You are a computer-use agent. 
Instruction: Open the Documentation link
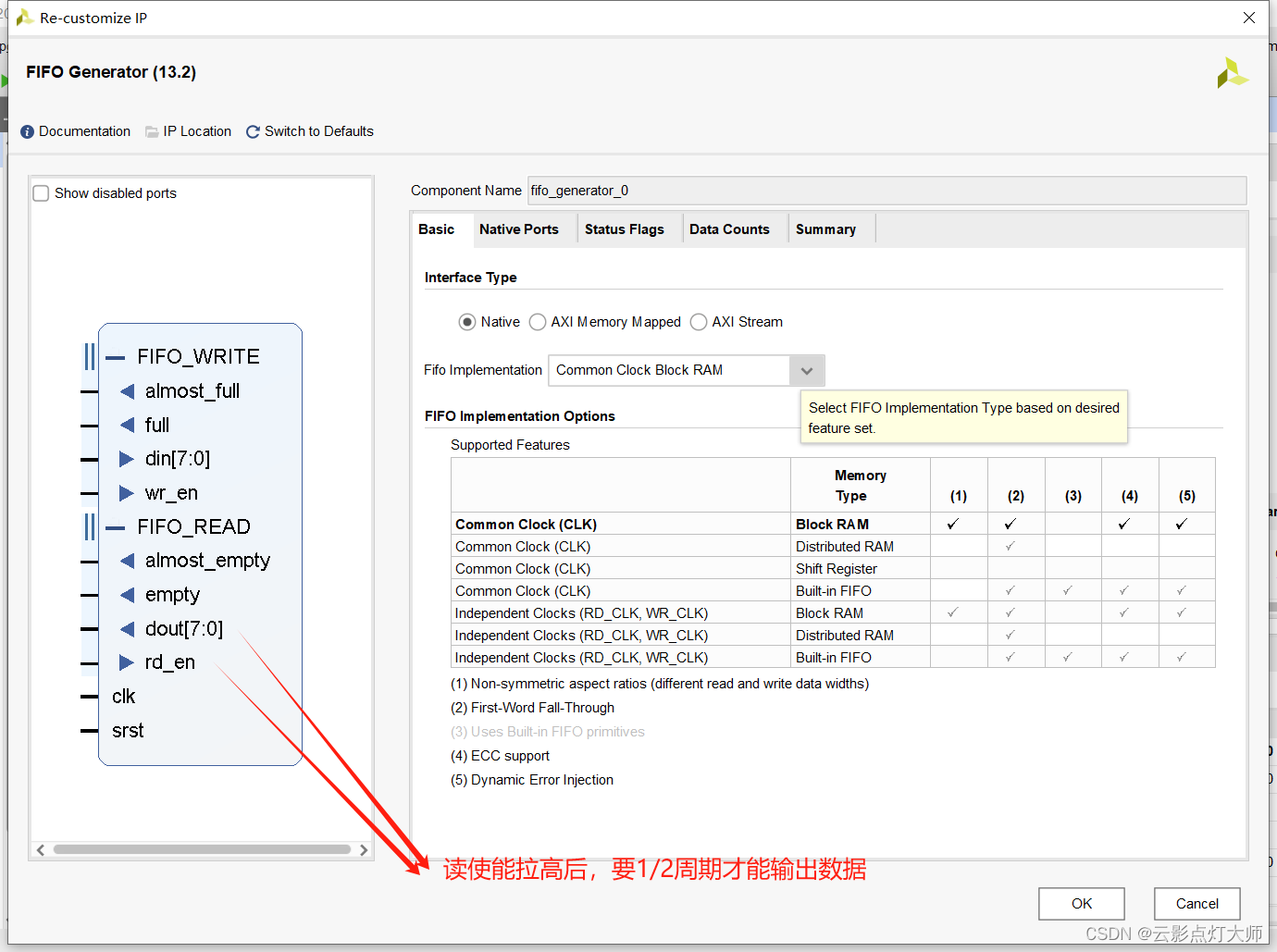point(84,131)
